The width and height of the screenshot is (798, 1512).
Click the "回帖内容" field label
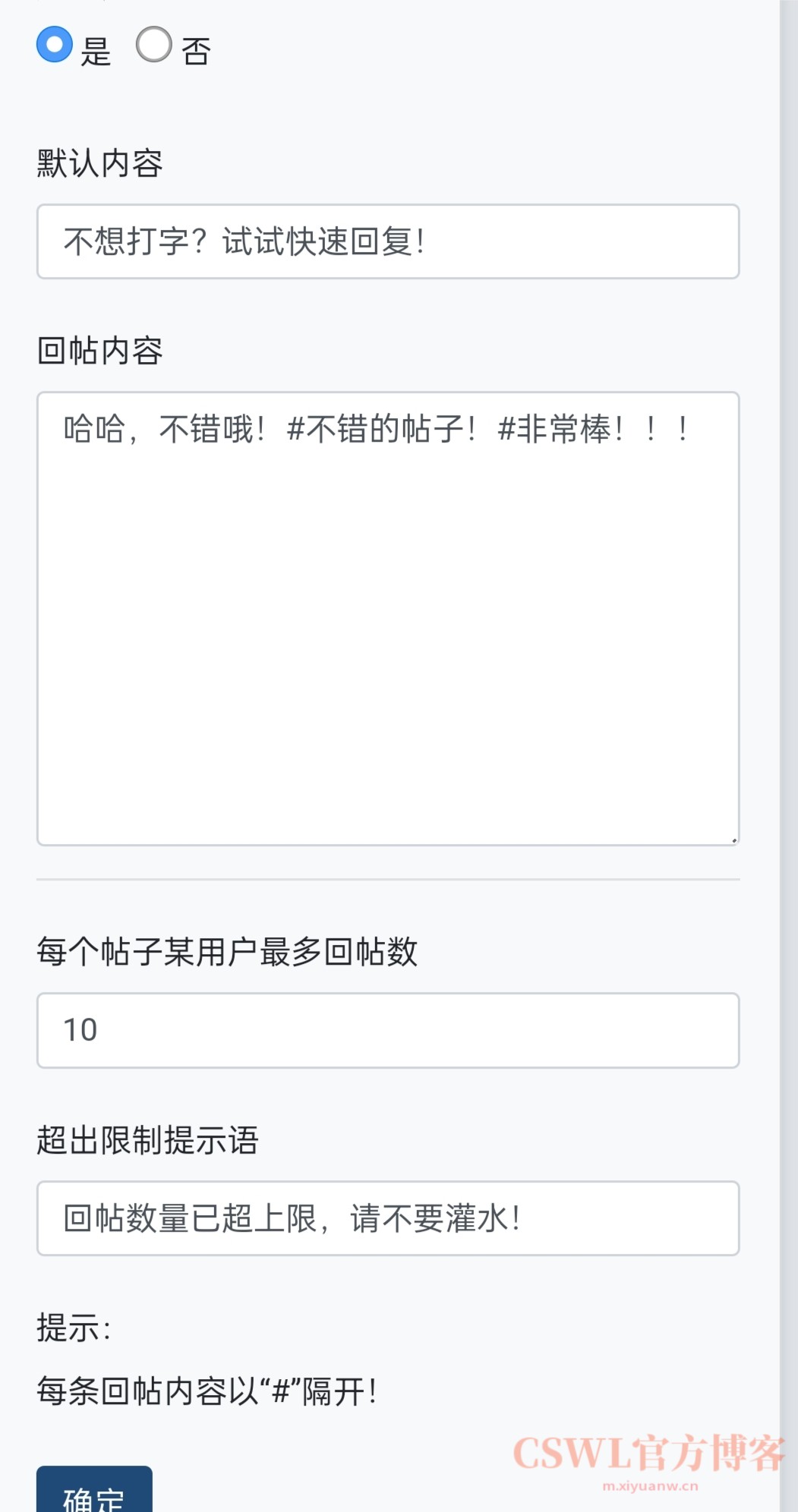click(x=99, y=351)
